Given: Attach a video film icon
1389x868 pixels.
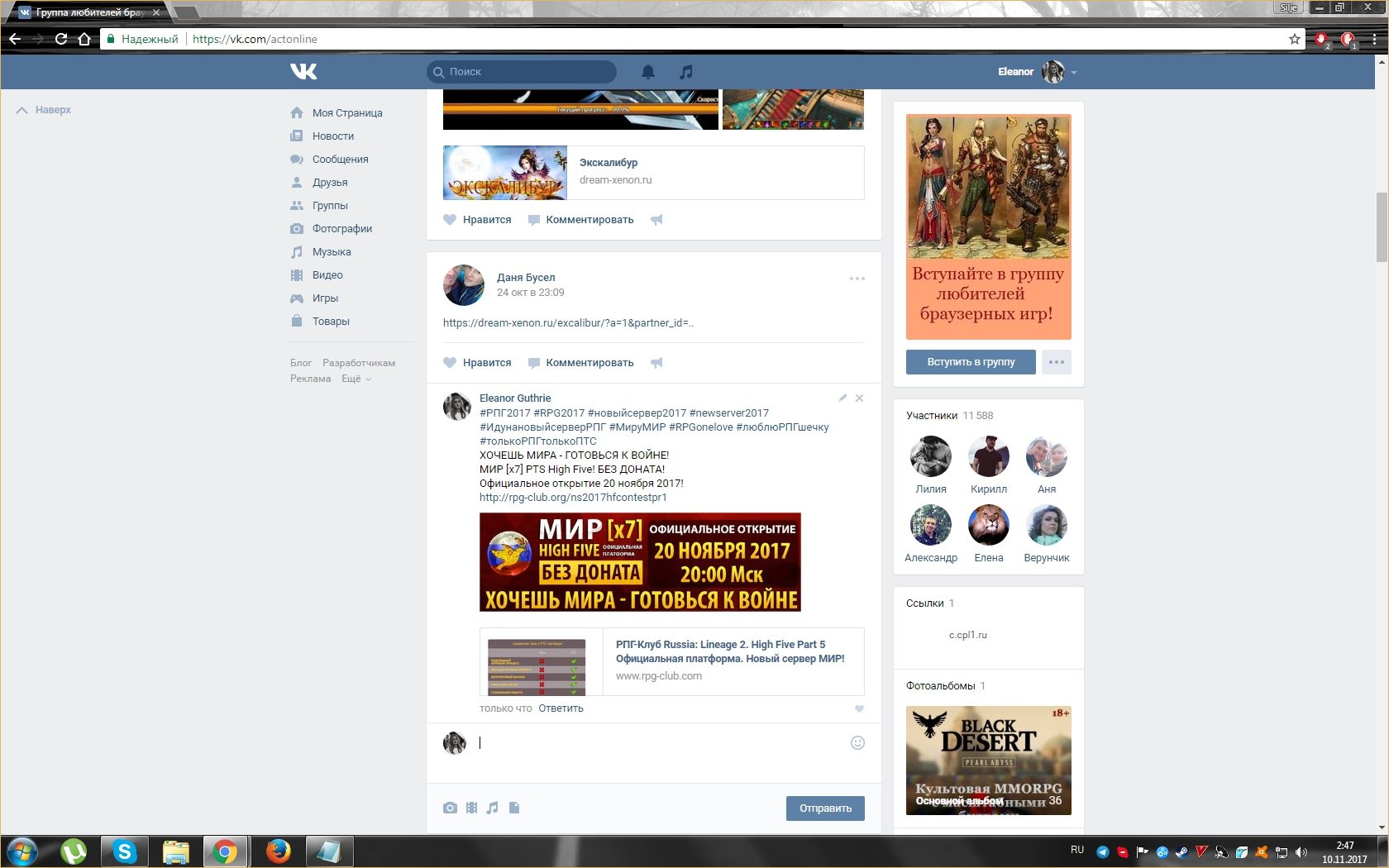Looking at the screenshot, I should click(471, 808).
